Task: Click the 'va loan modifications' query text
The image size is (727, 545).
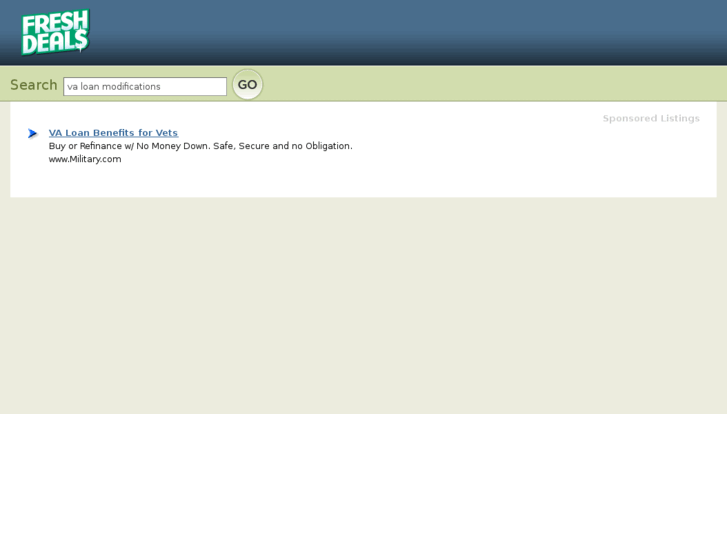Action: point(114,87)
